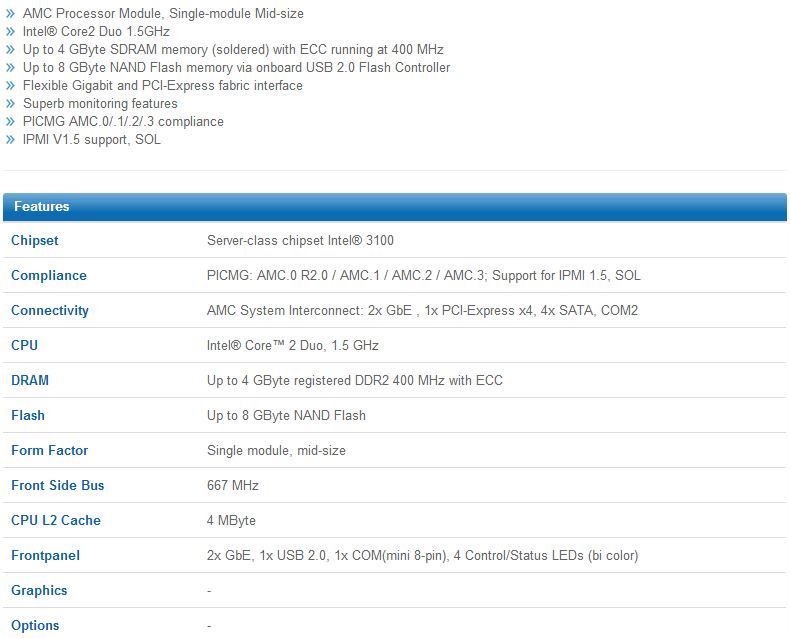Click the "Intel® Core2 Duo 1.5GHz" bullet text

click(x=96, y=31)
